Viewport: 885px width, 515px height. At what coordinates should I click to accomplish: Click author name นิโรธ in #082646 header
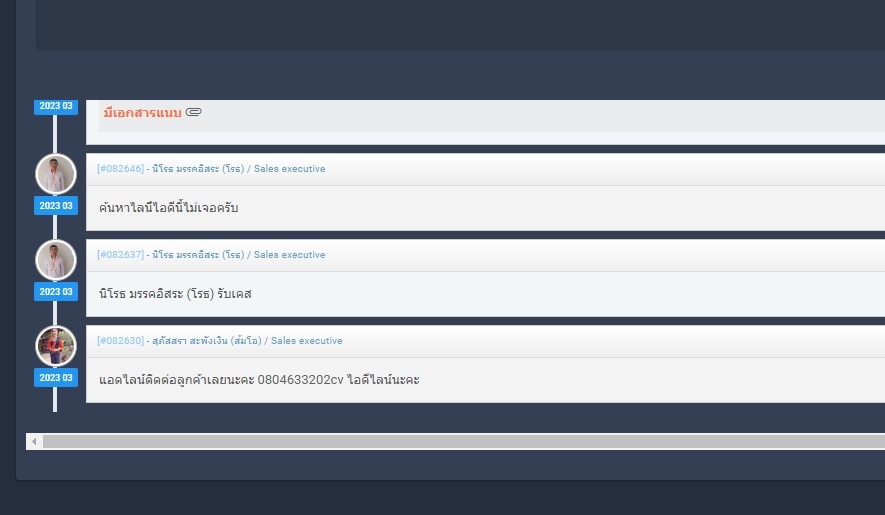[x=198, y=168]
